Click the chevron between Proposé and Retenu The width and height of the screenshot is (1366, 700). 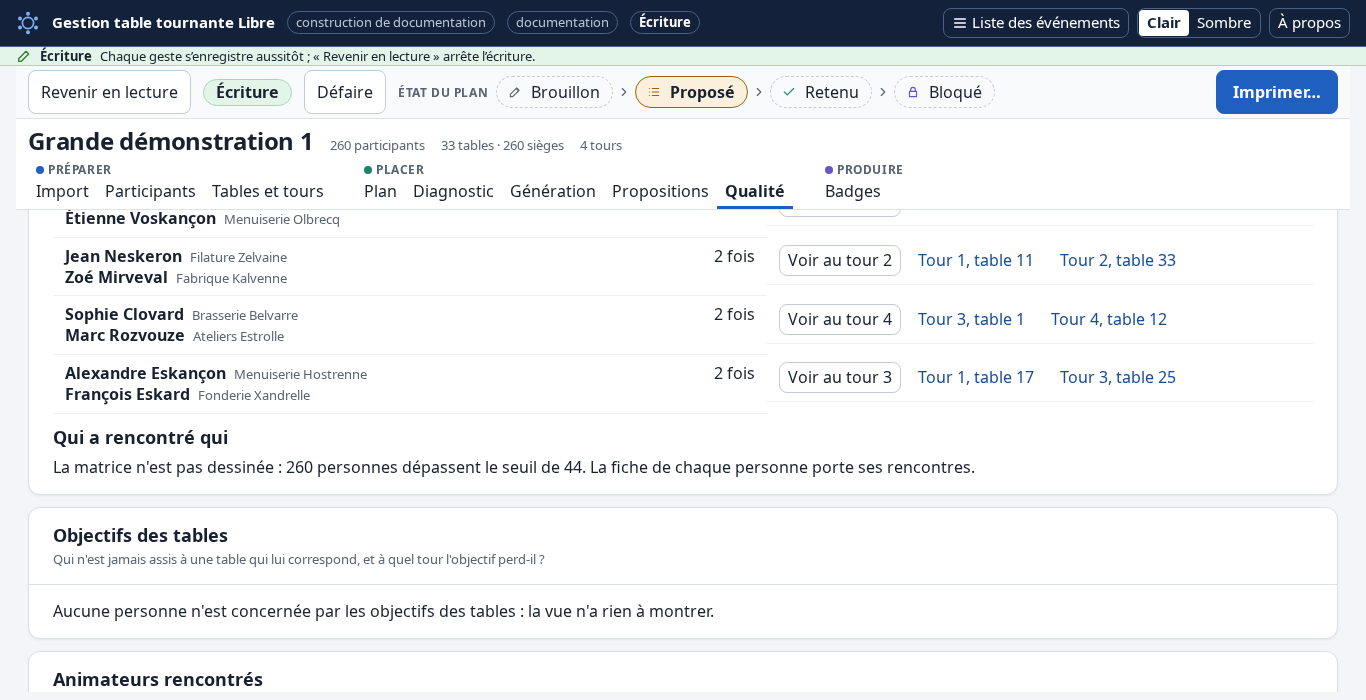[759, 92]
